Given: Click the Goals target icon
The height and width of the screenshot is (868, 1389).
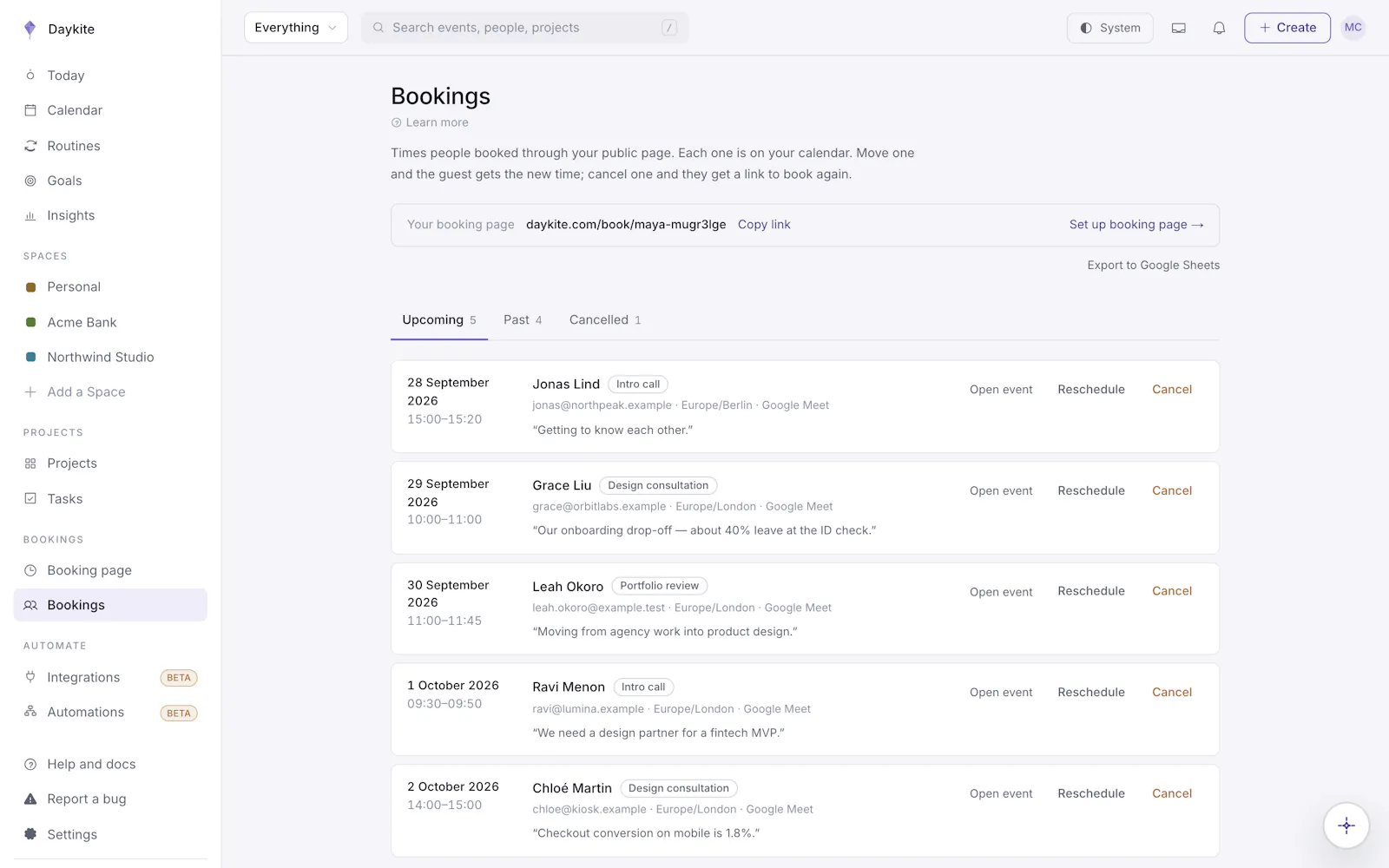Looking at the screenshot, I should [x=30, y=181].
